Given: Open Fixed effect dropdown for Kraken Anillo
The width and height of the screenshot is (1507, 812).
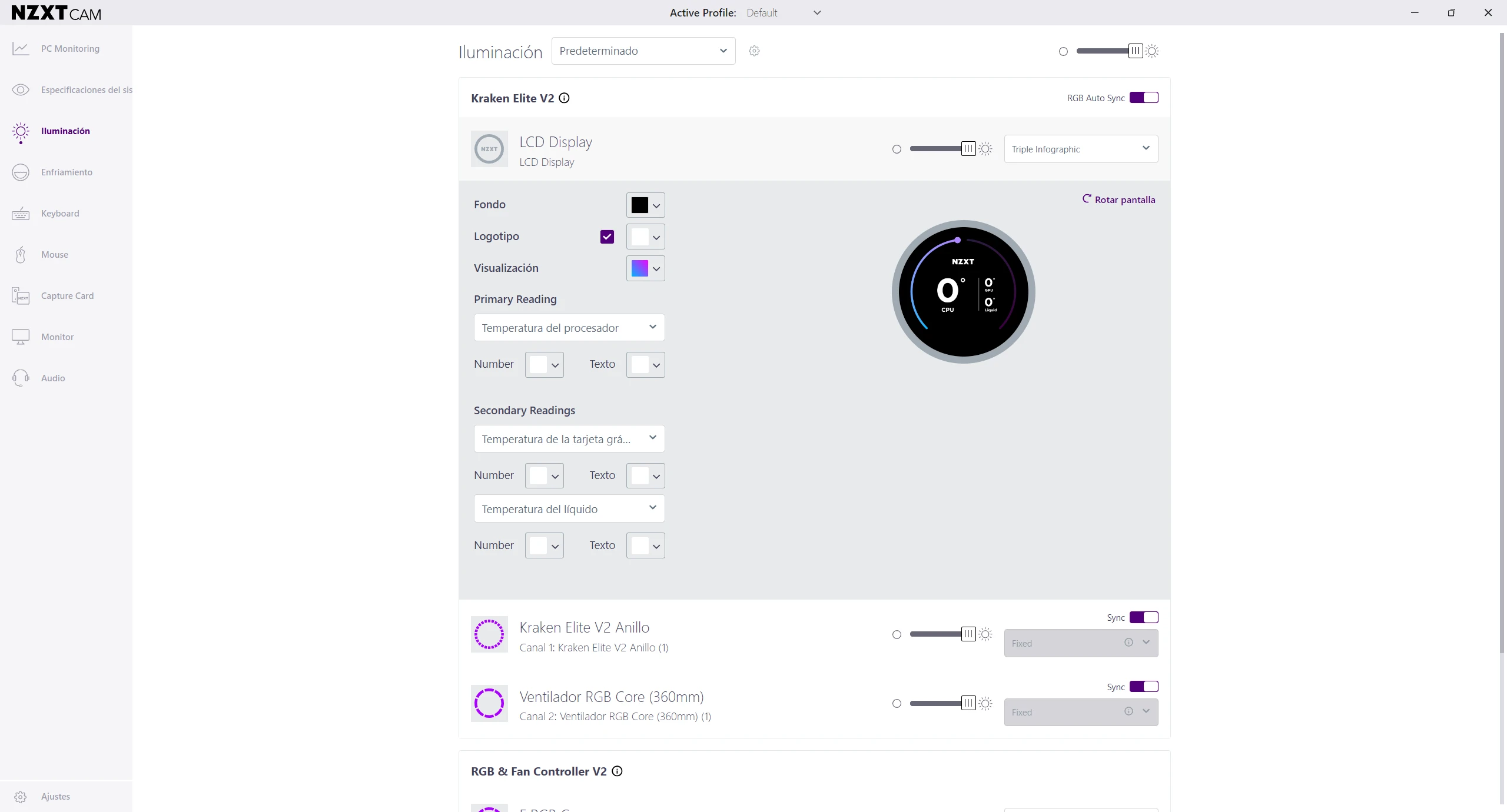Looking at the screenshot, I should click(x=1081, y=643).
